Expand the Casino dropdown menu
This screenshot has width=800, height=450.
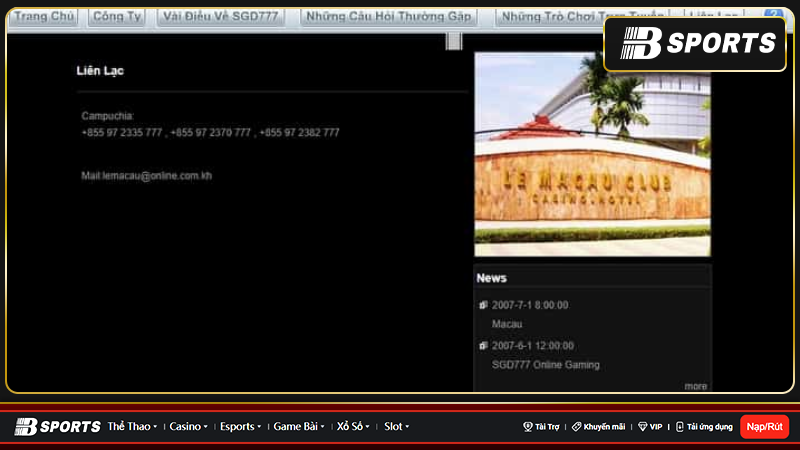coord(188,427)
